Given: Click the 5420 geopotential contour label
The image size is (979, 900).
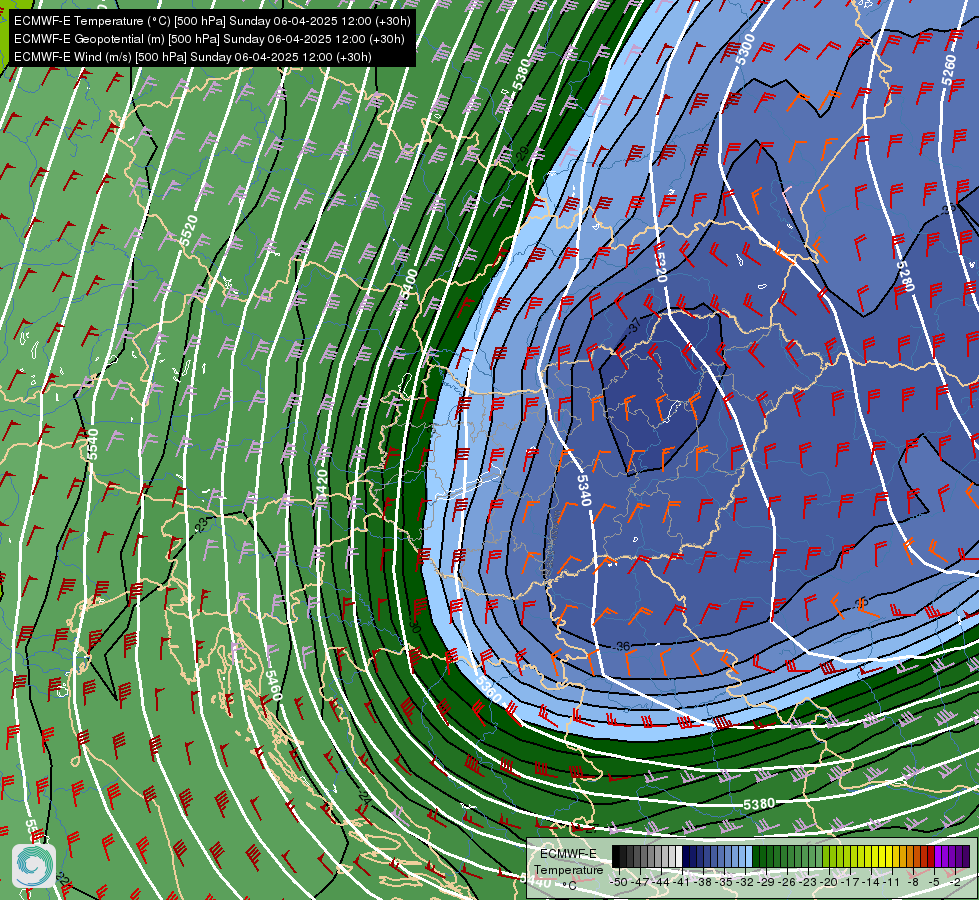Looking at the screenshot, I should click(322, 485).
